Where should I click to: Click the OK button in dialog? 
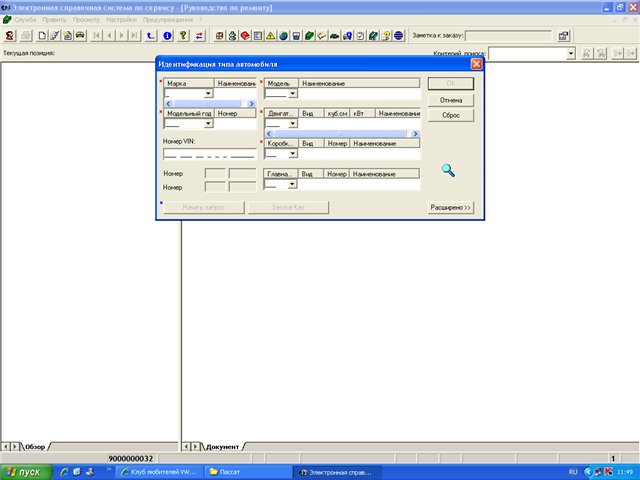451,83
